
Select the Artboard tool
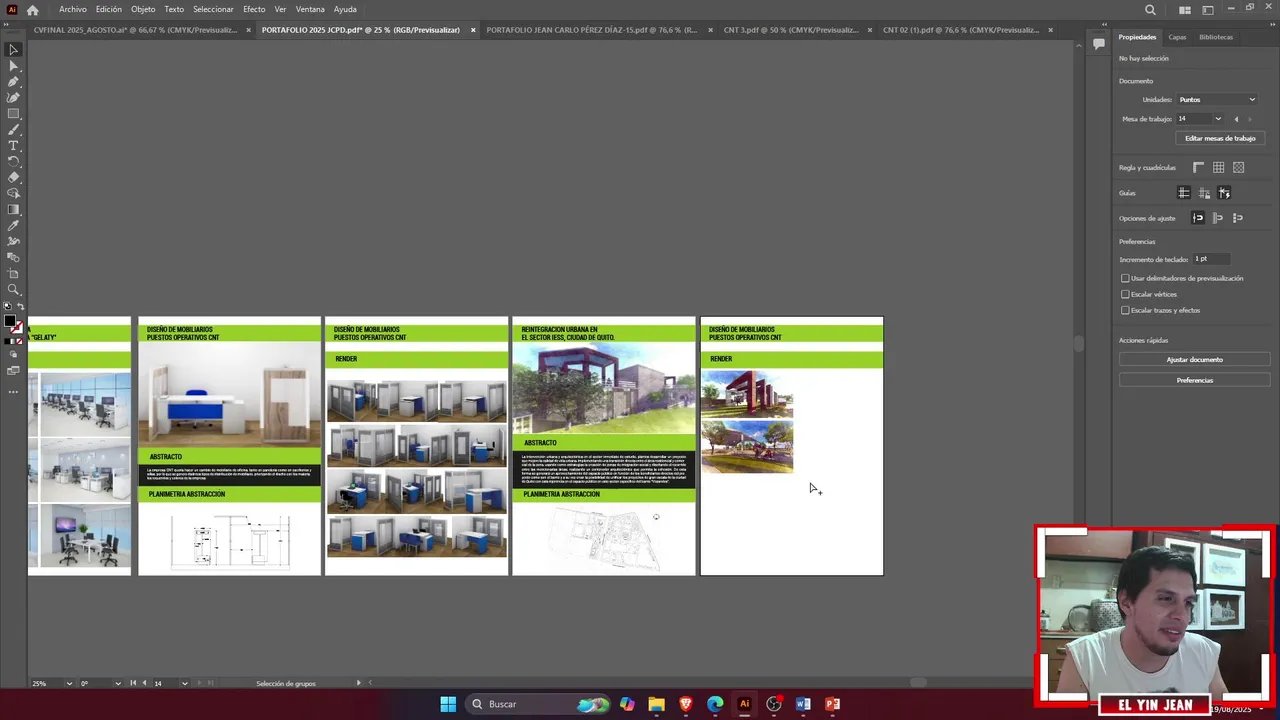point(13,273)
